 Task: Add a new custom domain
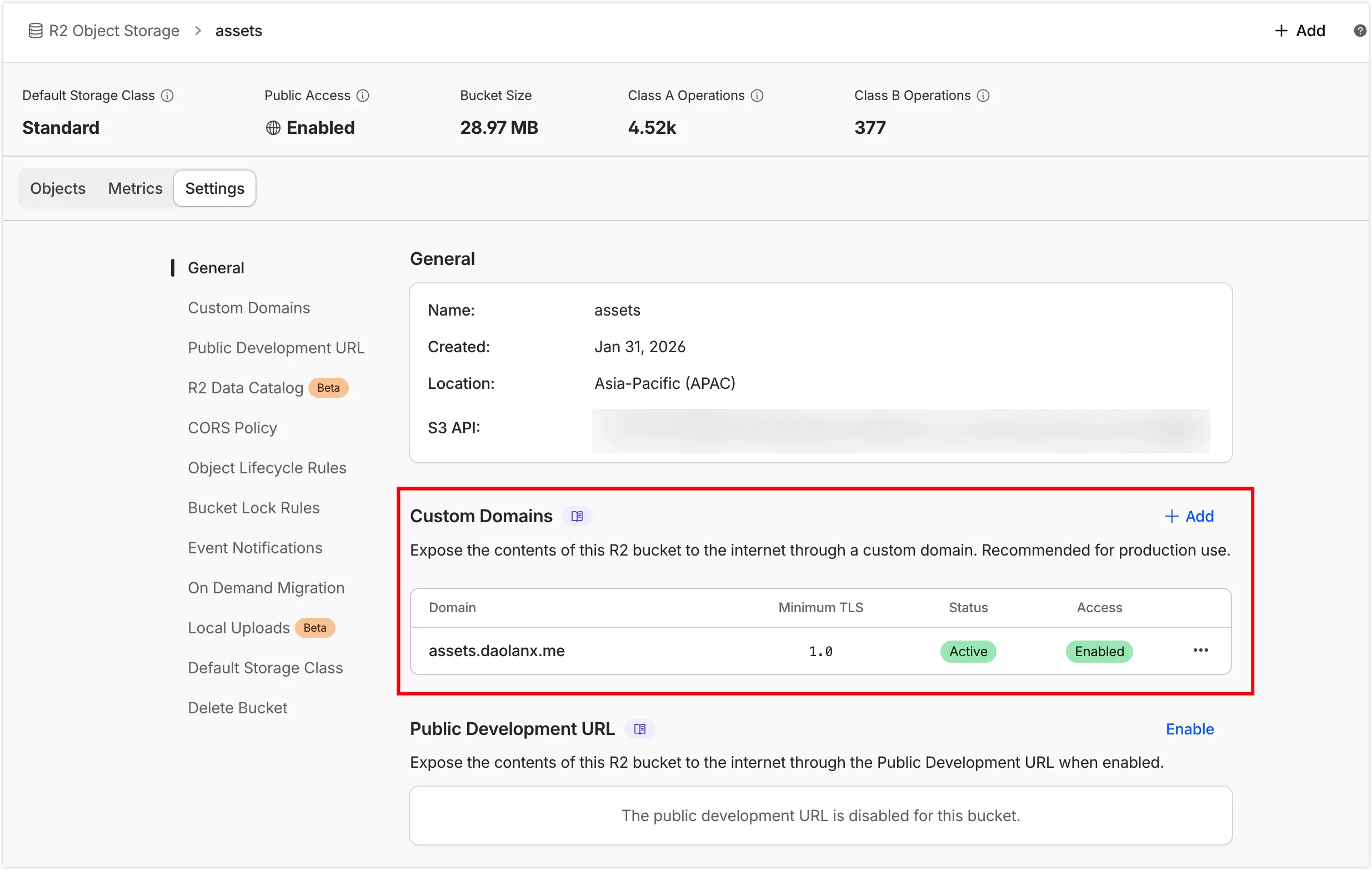1189,516
